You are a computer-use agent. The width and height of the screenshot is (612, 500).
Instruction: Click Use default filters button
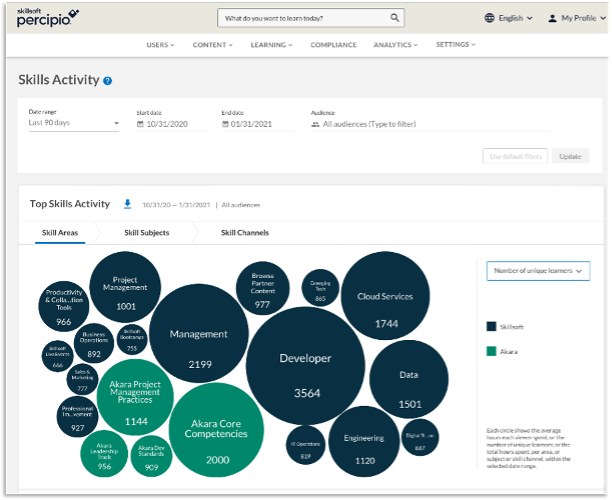[515, 157]
